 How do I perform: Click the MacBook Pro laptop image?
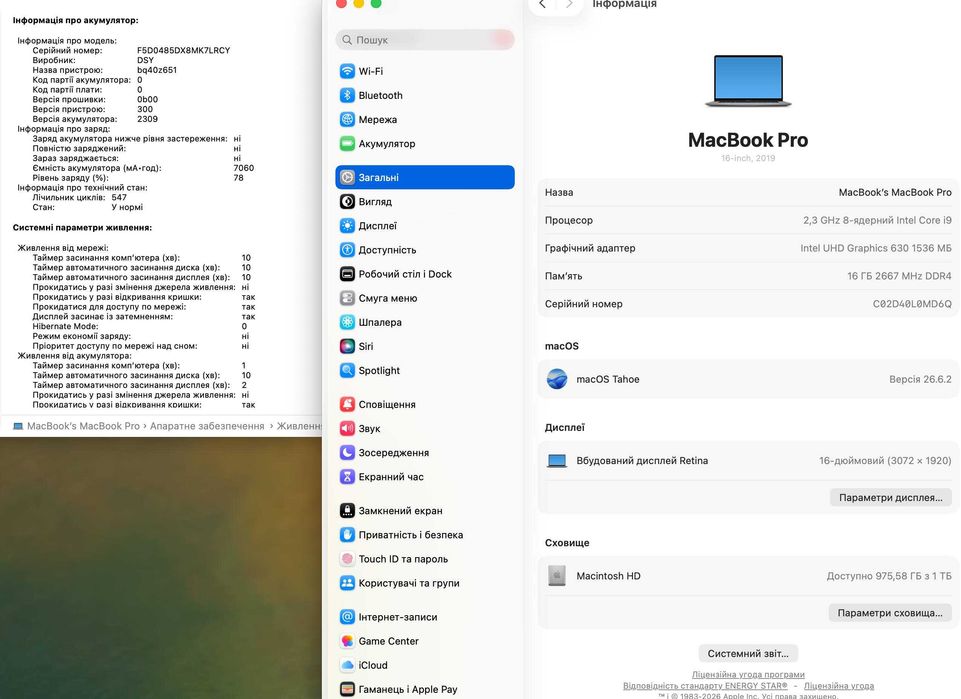click(748, 81)
